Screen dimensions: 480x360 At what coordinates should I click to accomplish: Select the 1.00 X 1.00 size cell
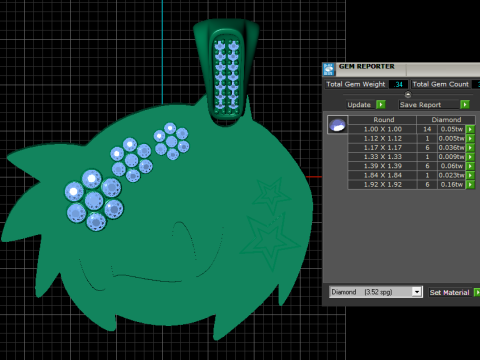[x=383, y=129]
